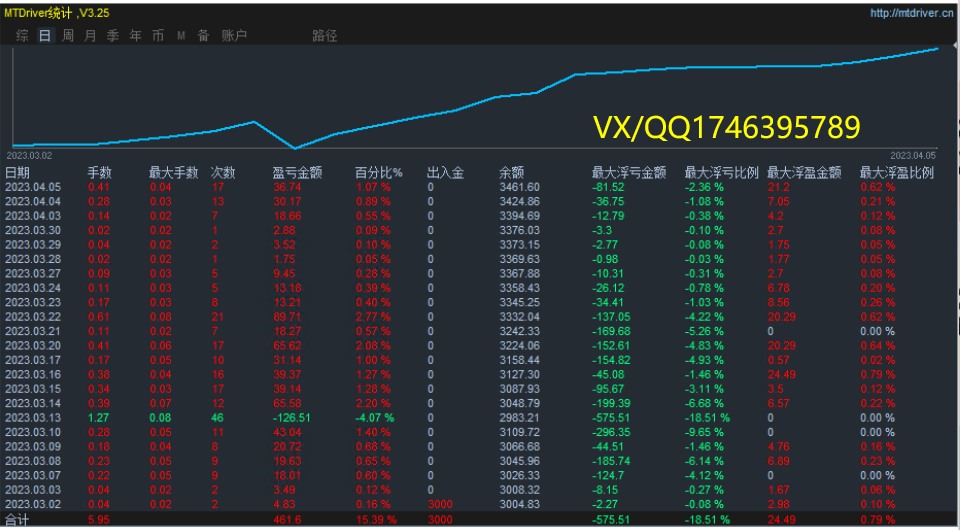Select the 2023.03.28 date cell

pos(33,259)
